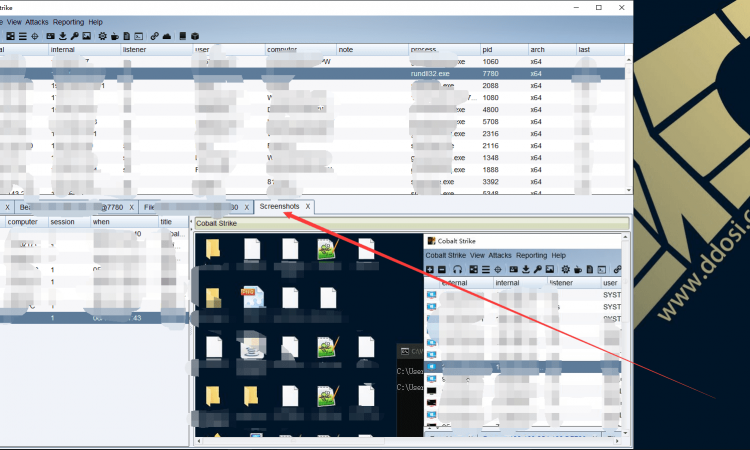Open the Screenshots picture toolbar icon
Viewport: 750px width, 450px height.
[87, 36]
